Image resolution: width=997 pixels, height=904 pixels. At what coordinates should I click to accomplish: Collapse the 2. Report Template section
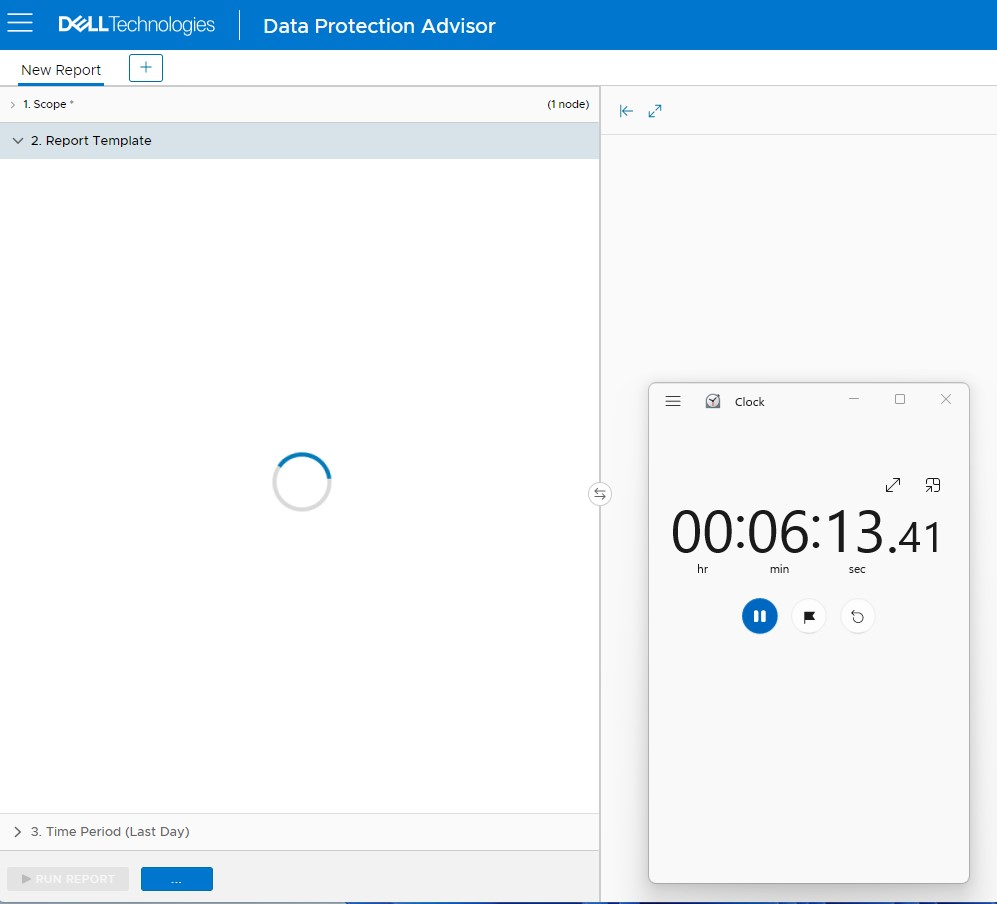[x=17, y=141]
